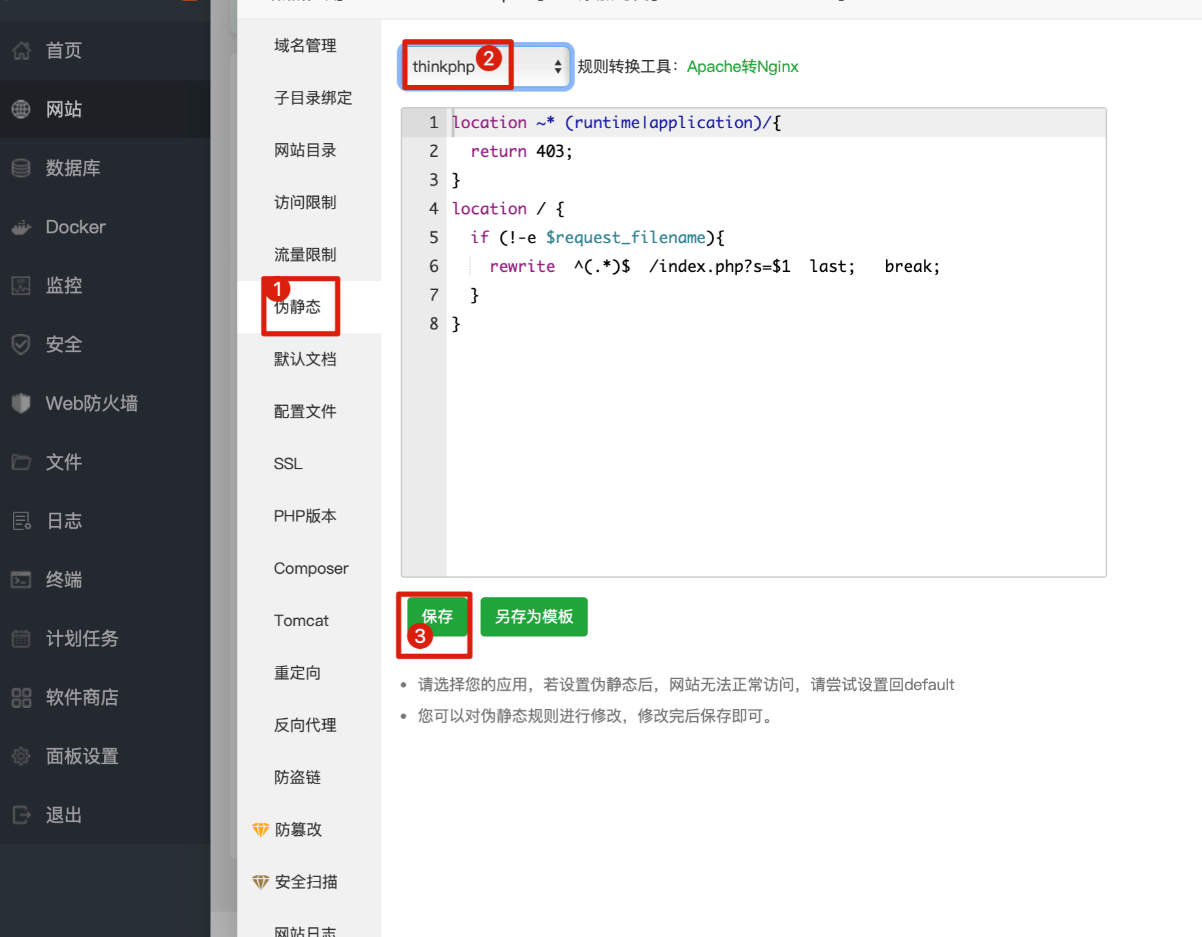
Task: Open the thinkphp rewrite rule dropdown
Action: pos(487,67)
